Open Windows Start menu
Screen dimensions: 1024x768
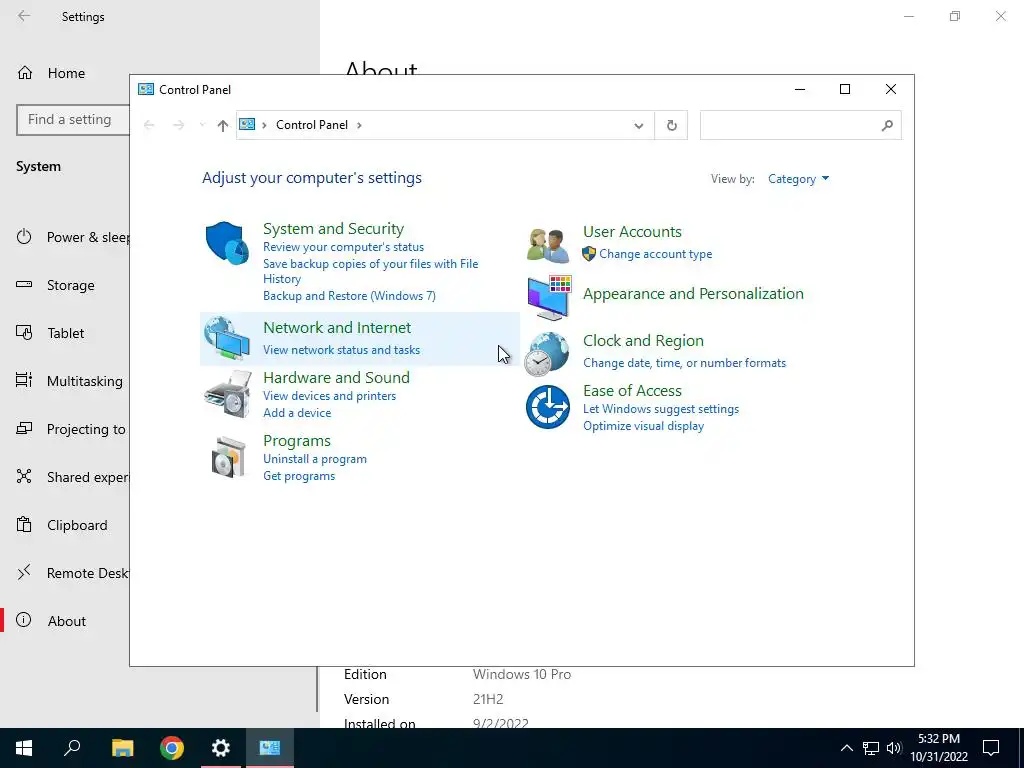click(x=24, y=748)
